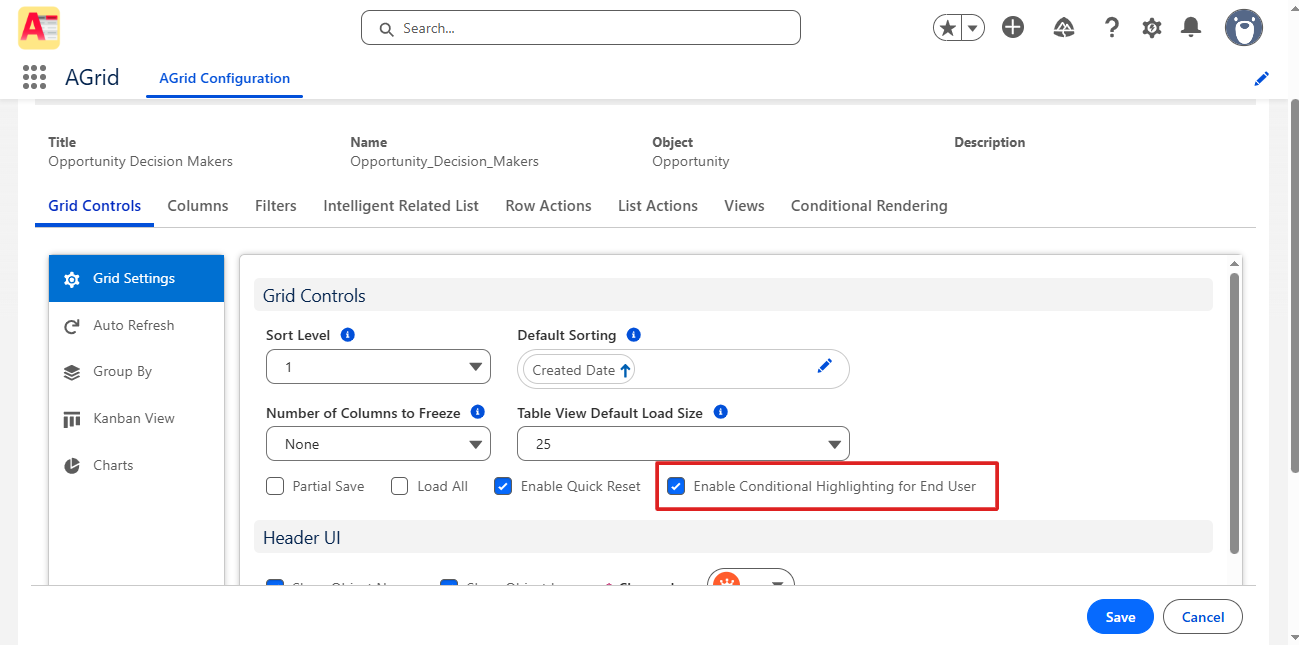Click Default Sorting info icon

pyautogui.click(x=633, y=335)
